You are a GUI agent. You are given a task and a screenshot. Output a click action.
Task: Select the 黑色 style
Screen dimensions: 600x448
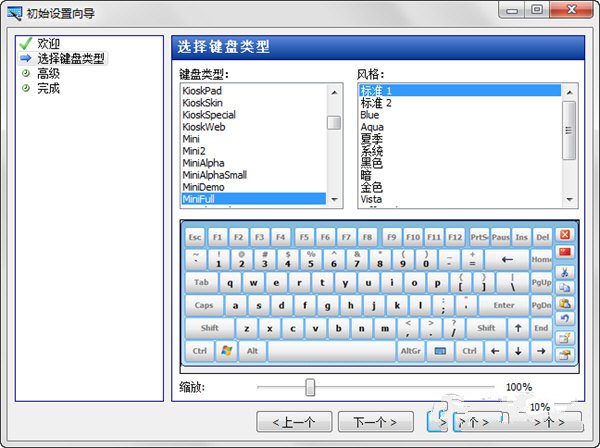(x=460, y=163)
